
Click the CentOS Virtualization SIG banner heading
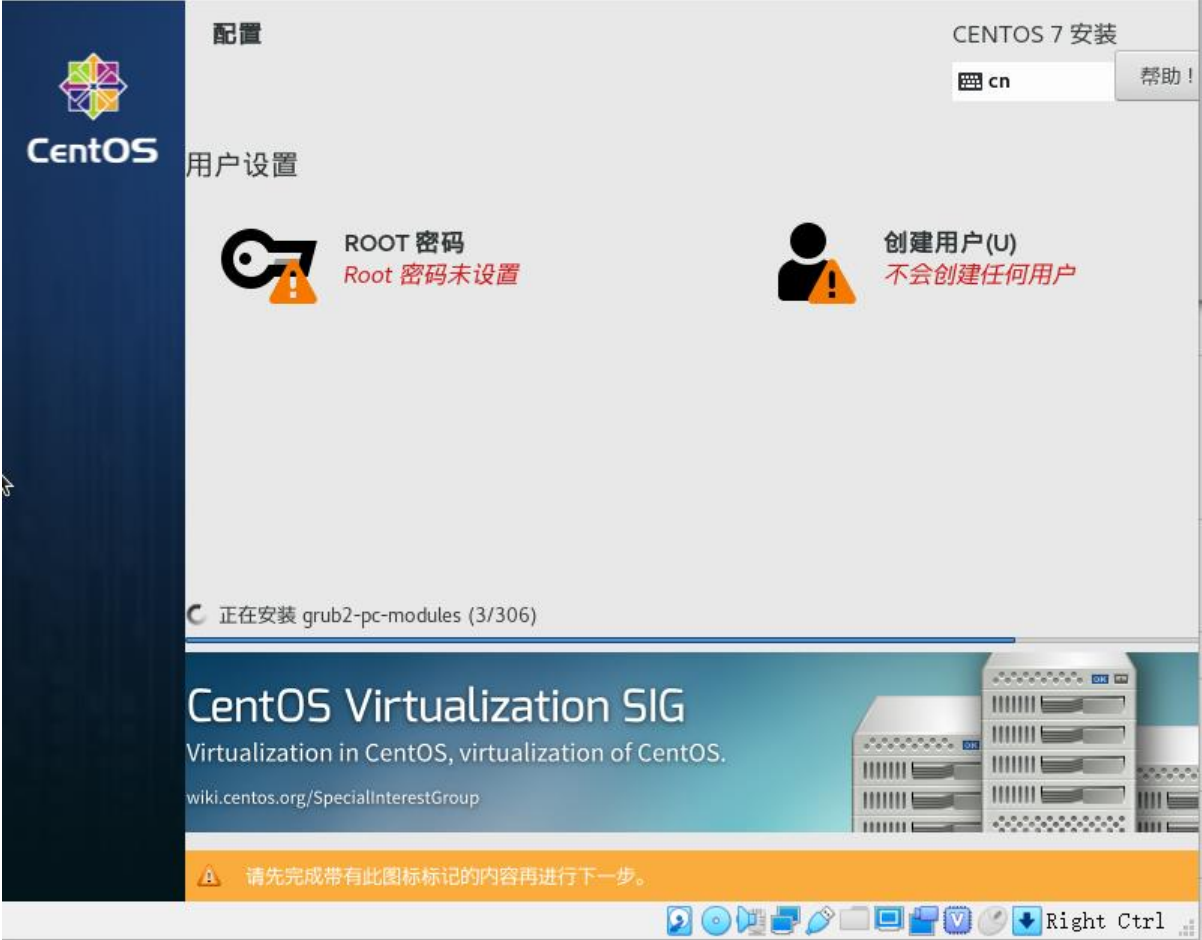click(436, 706)
